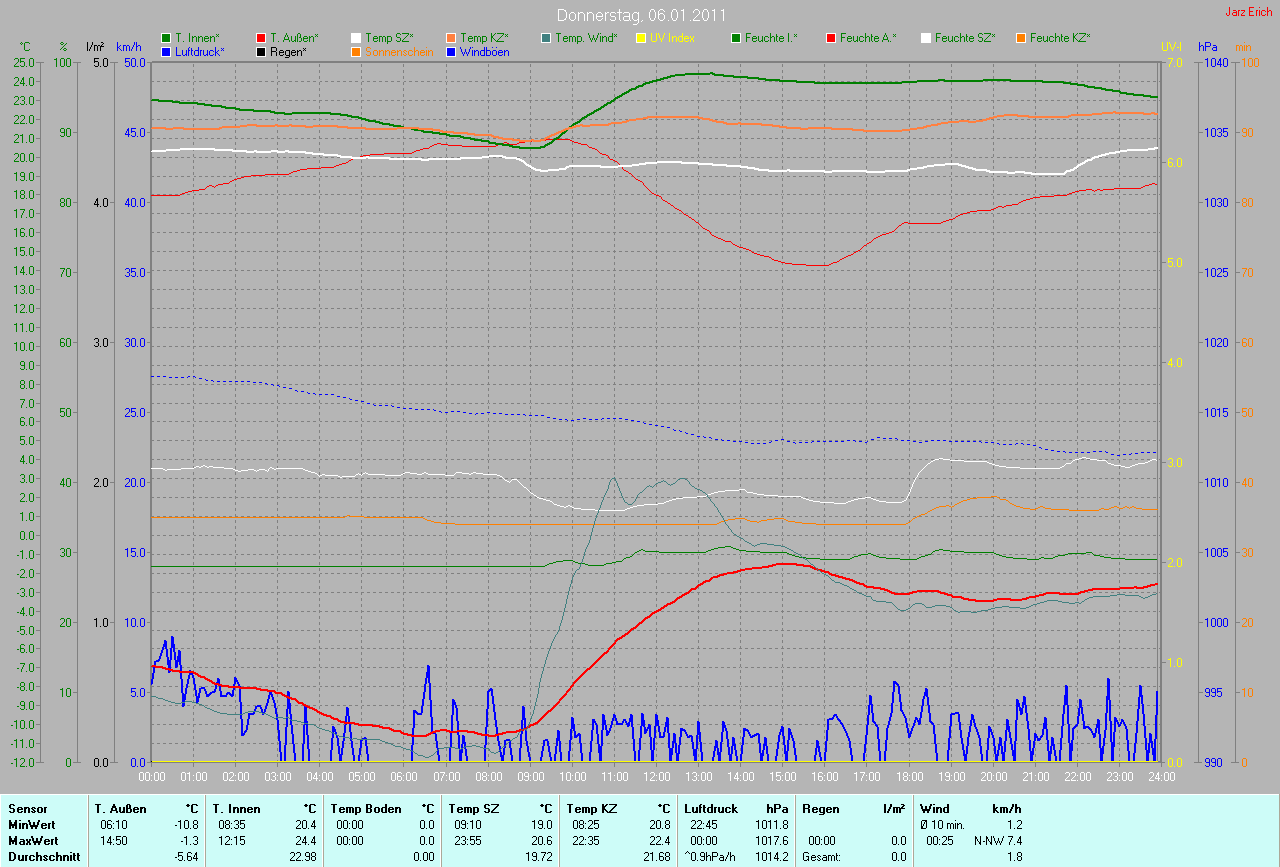Select the 'Durchschnitt' row label

coord(42,857)
